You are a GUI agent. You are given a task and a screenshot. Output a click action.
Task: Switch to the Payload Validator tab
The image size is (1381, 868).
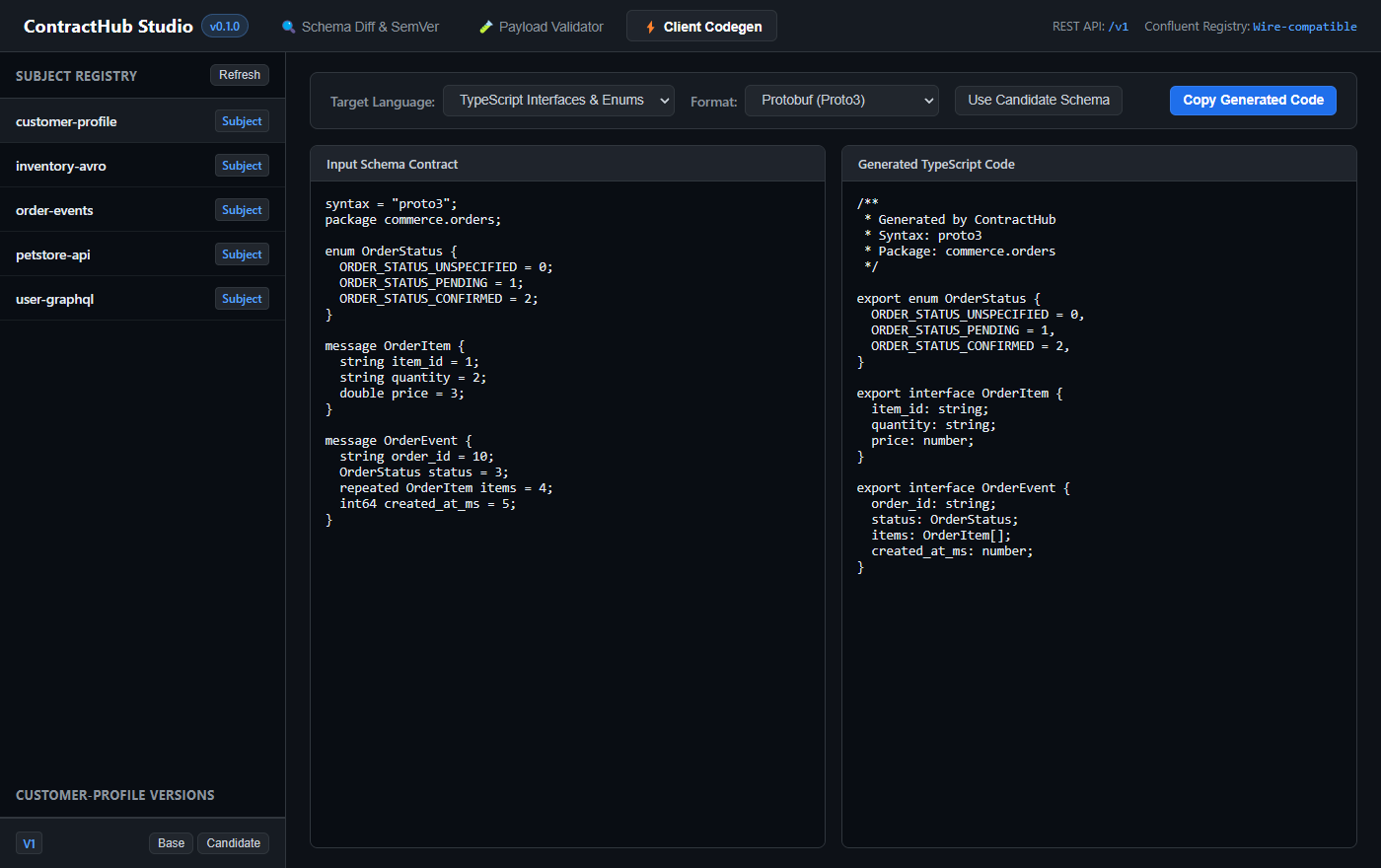[x=542, y=27]
